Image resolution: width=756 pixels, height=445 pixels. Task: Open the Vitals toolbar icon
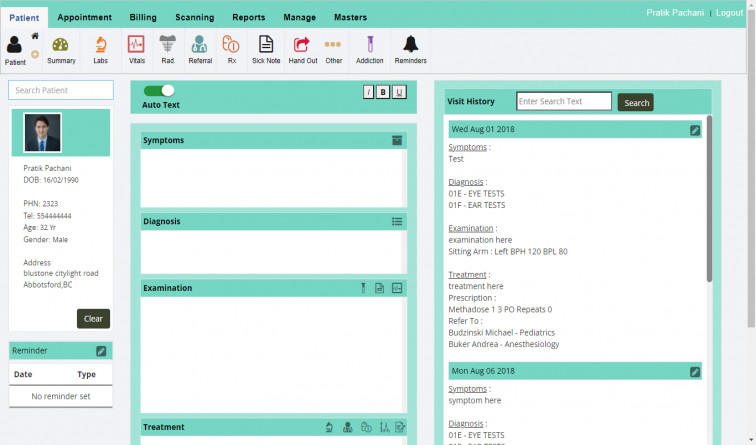[x=136, y=45]
